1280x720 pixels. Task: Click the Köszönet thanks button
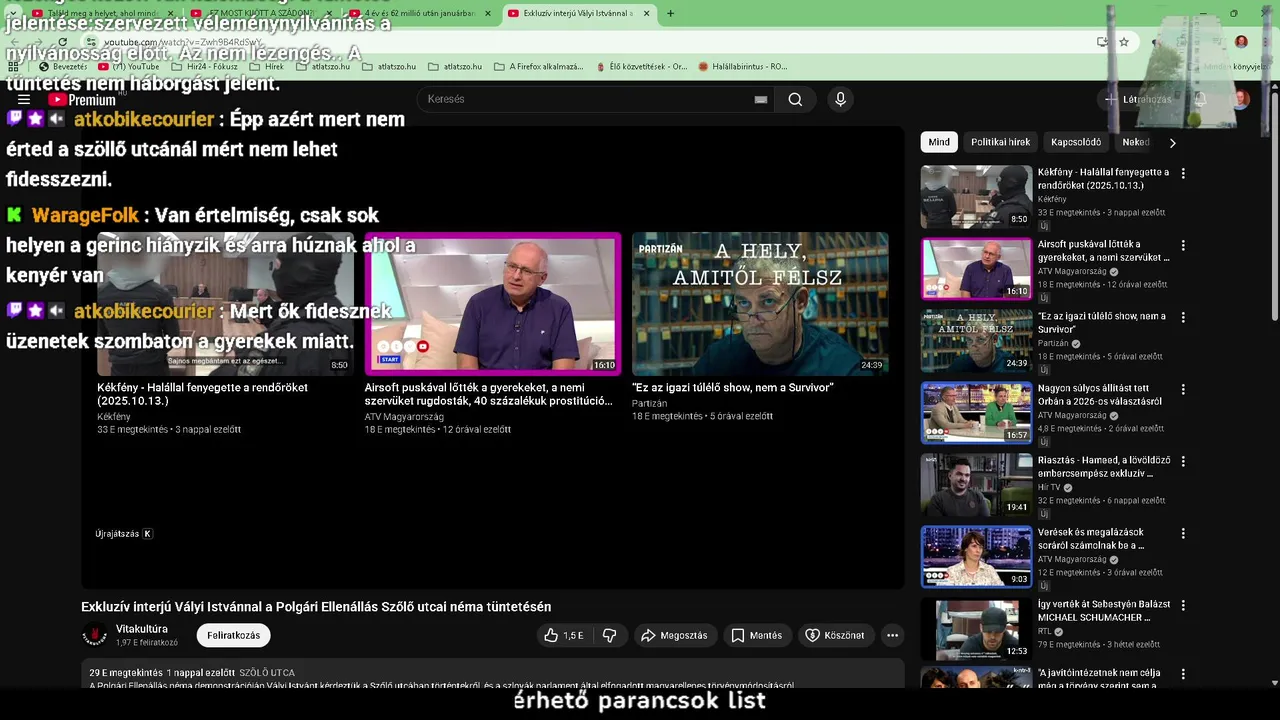click(836, 635)
